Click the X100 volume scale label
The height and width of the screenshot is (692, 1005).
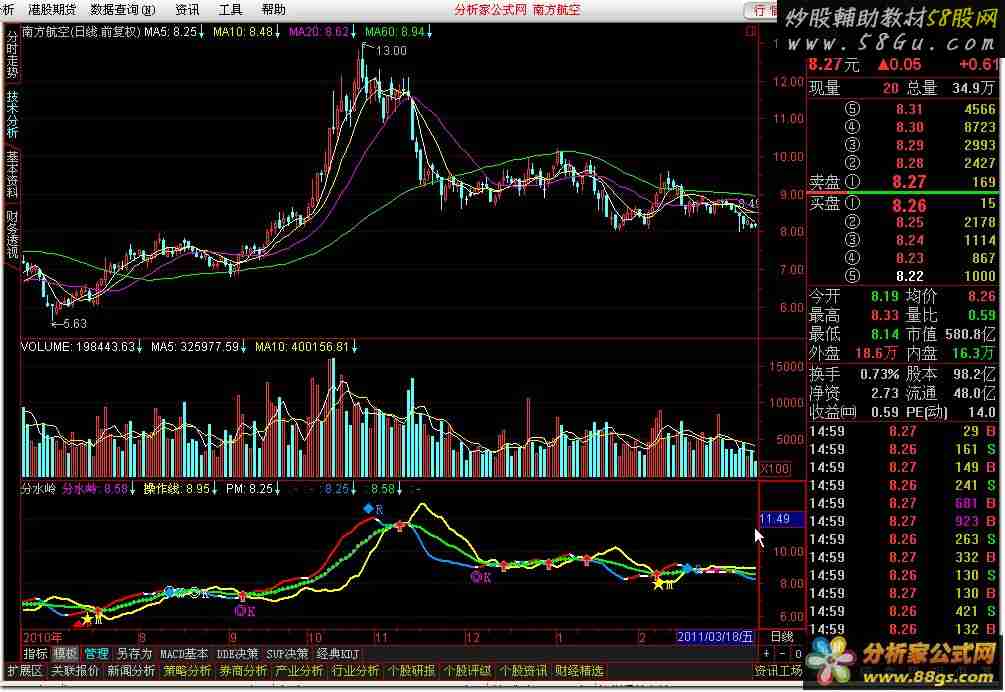pos(775,468)
